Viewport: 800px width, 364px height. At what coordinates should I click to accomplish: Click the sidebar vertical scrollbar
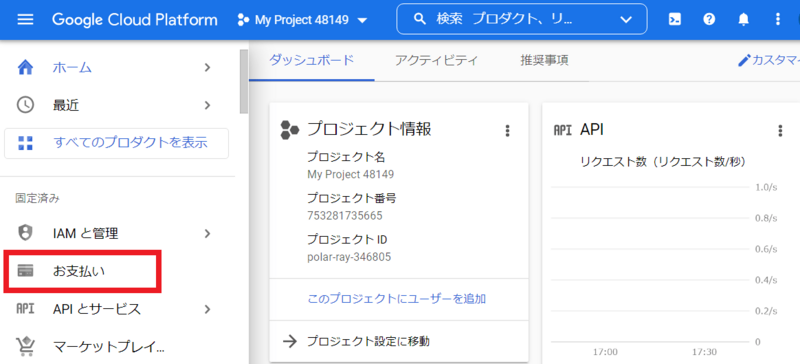[x=244, y=82]
